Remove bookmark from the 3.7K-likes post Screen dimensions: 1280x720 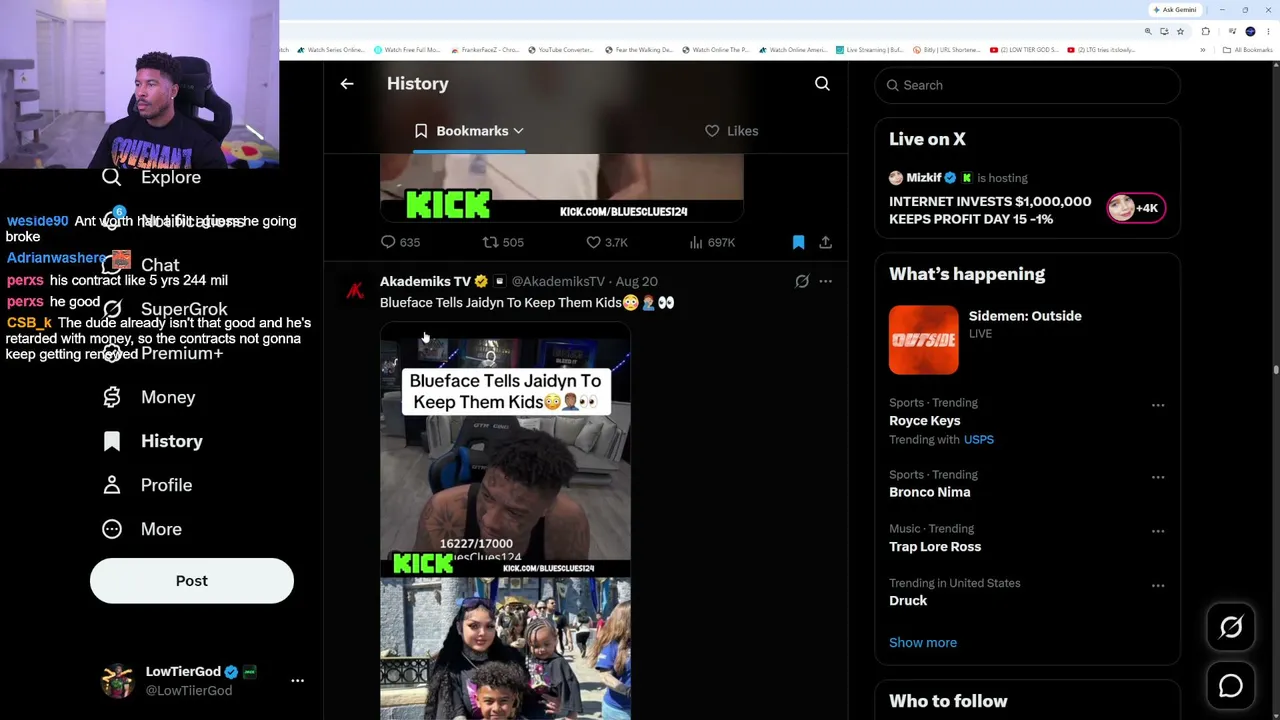(798, 242)
